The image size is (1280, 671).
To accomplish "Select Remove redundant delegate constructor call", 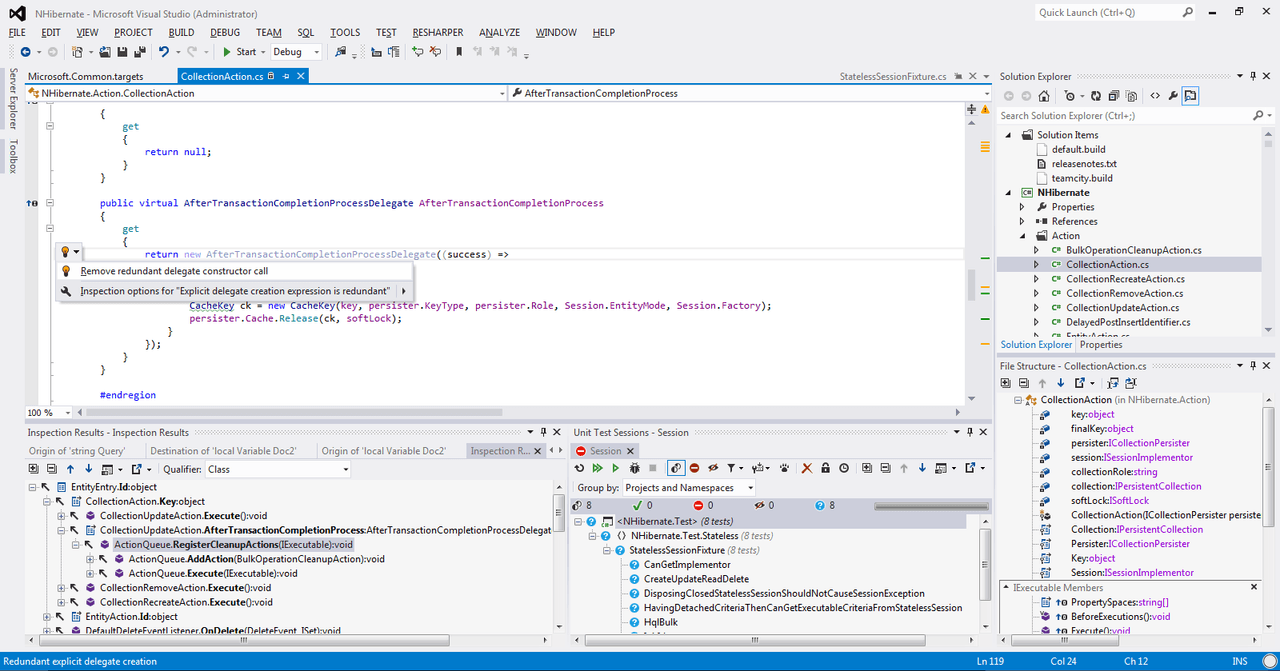I will [x=174, y=271].
